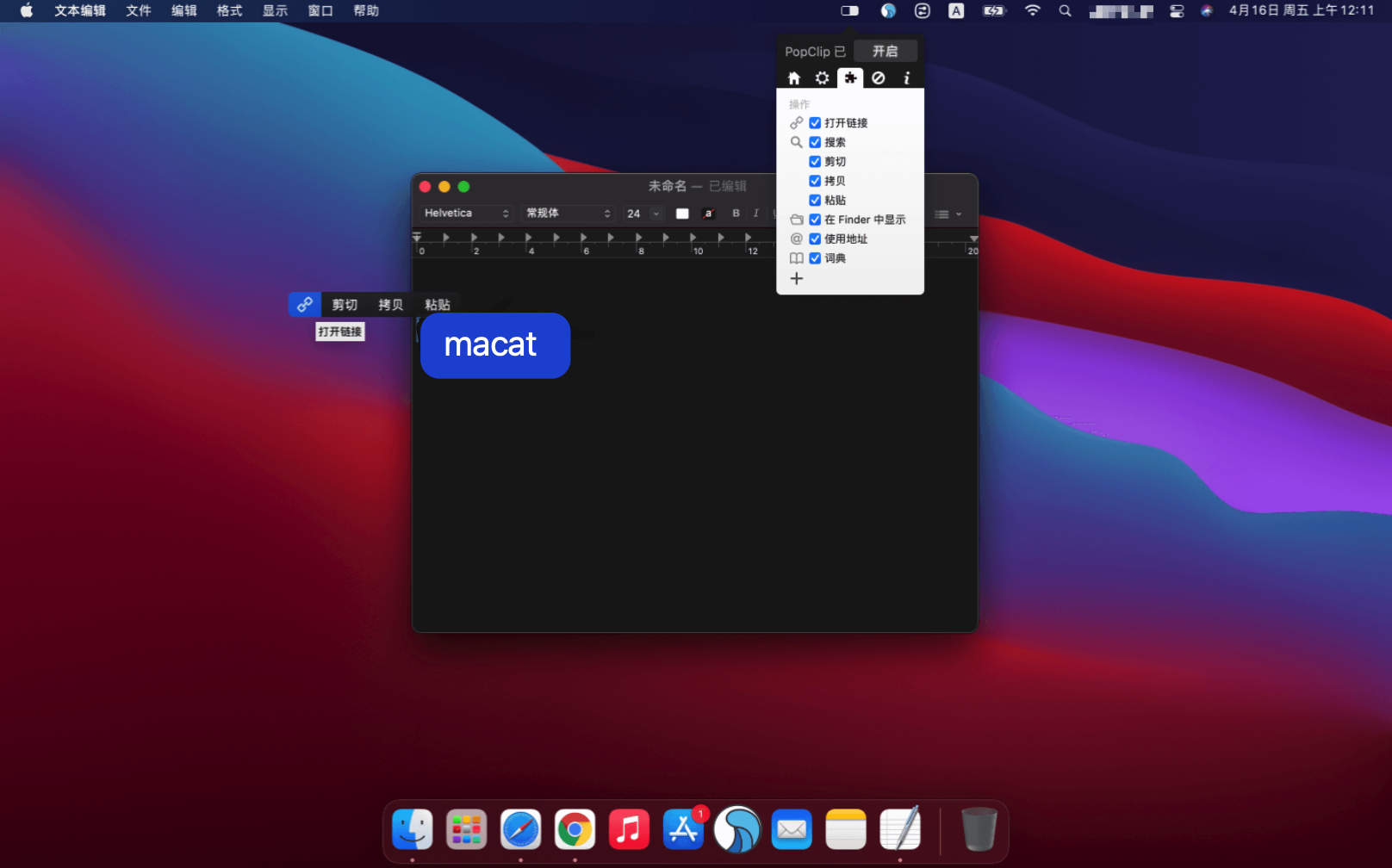Click PopClip icon in the menu bar
Screen dimensions: 1392x868
849,11
